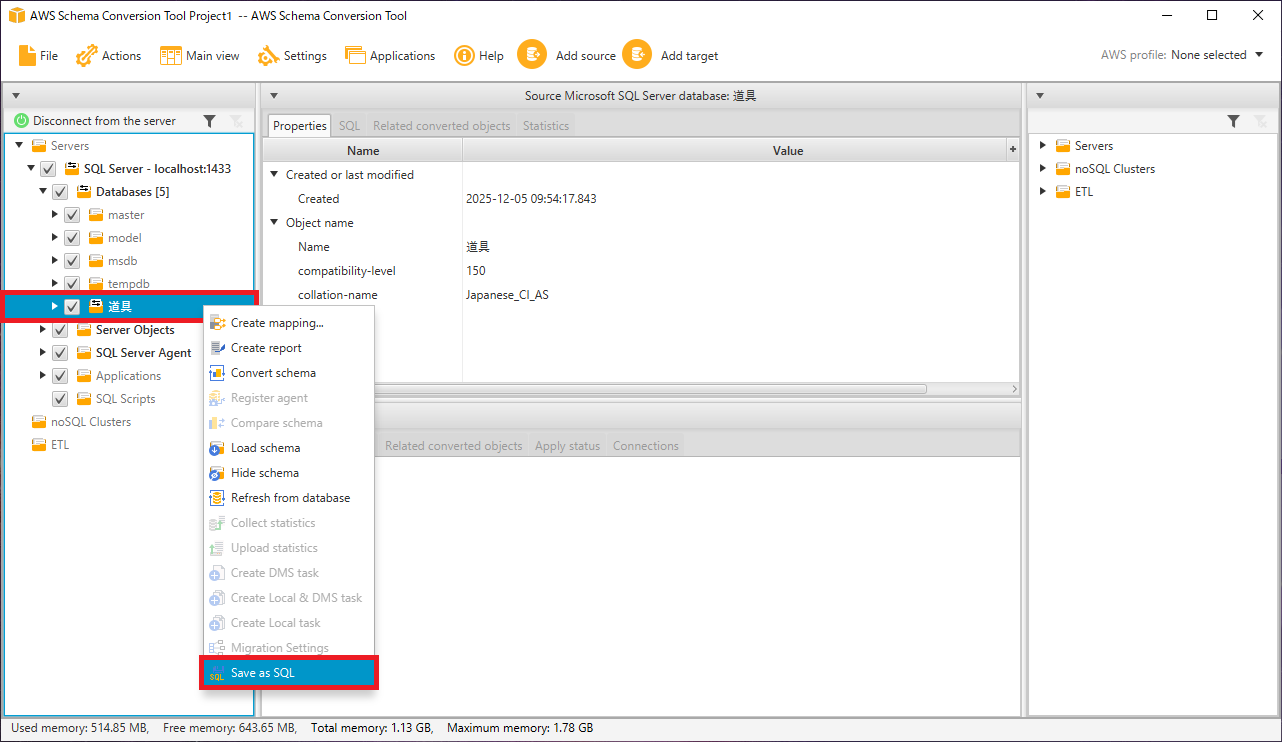Choose Convert schema in the context menu
1282x742 pixels.
(x=273, y=373)
